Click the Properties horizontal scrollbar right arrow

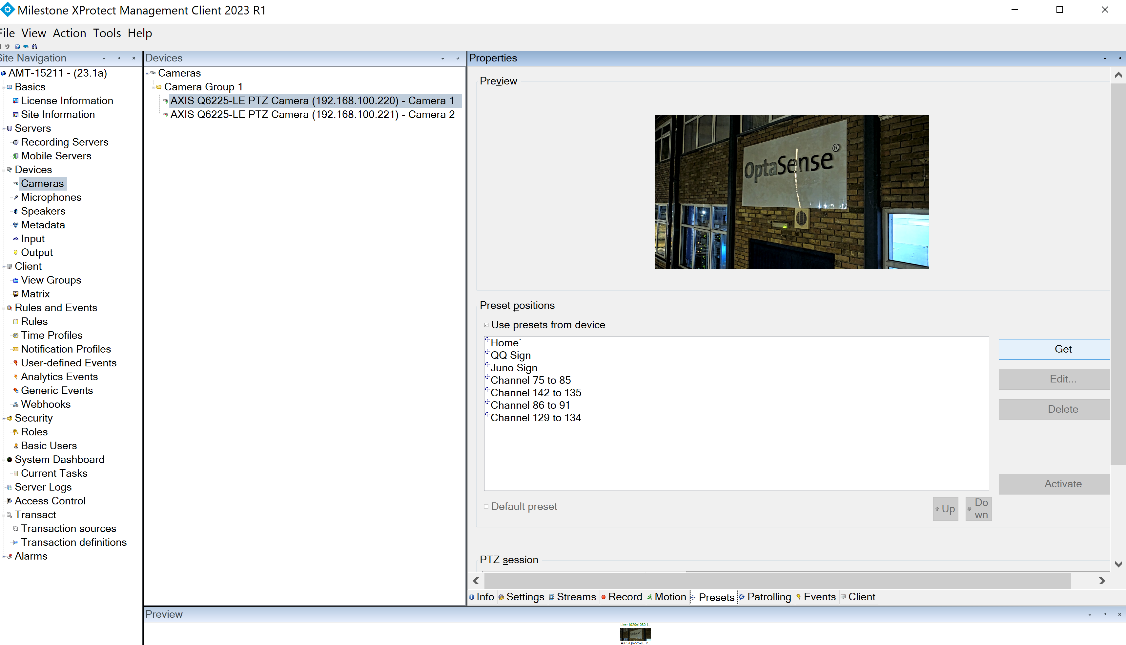tap(1102, 580)
